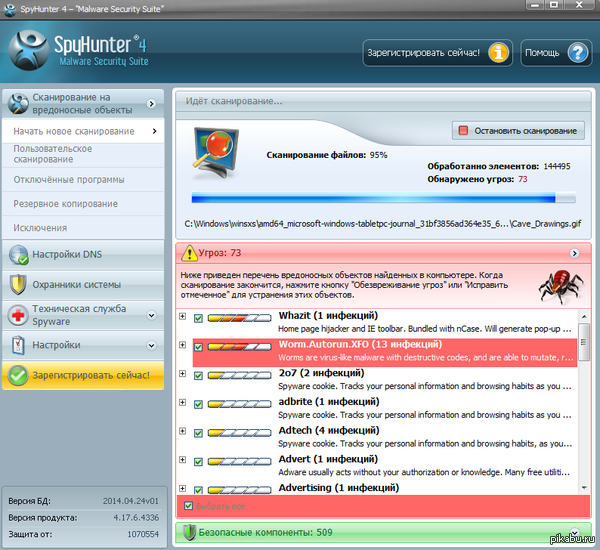Click SpyHunter app icon in title bar

[10, 9]
